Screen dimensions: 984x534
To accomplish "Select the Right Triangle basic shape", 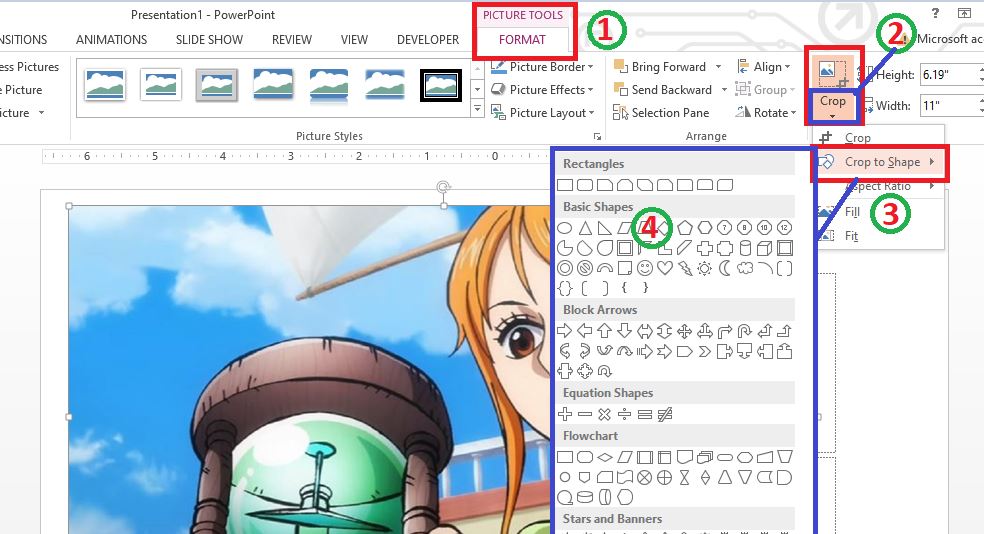I will [605, 228].
